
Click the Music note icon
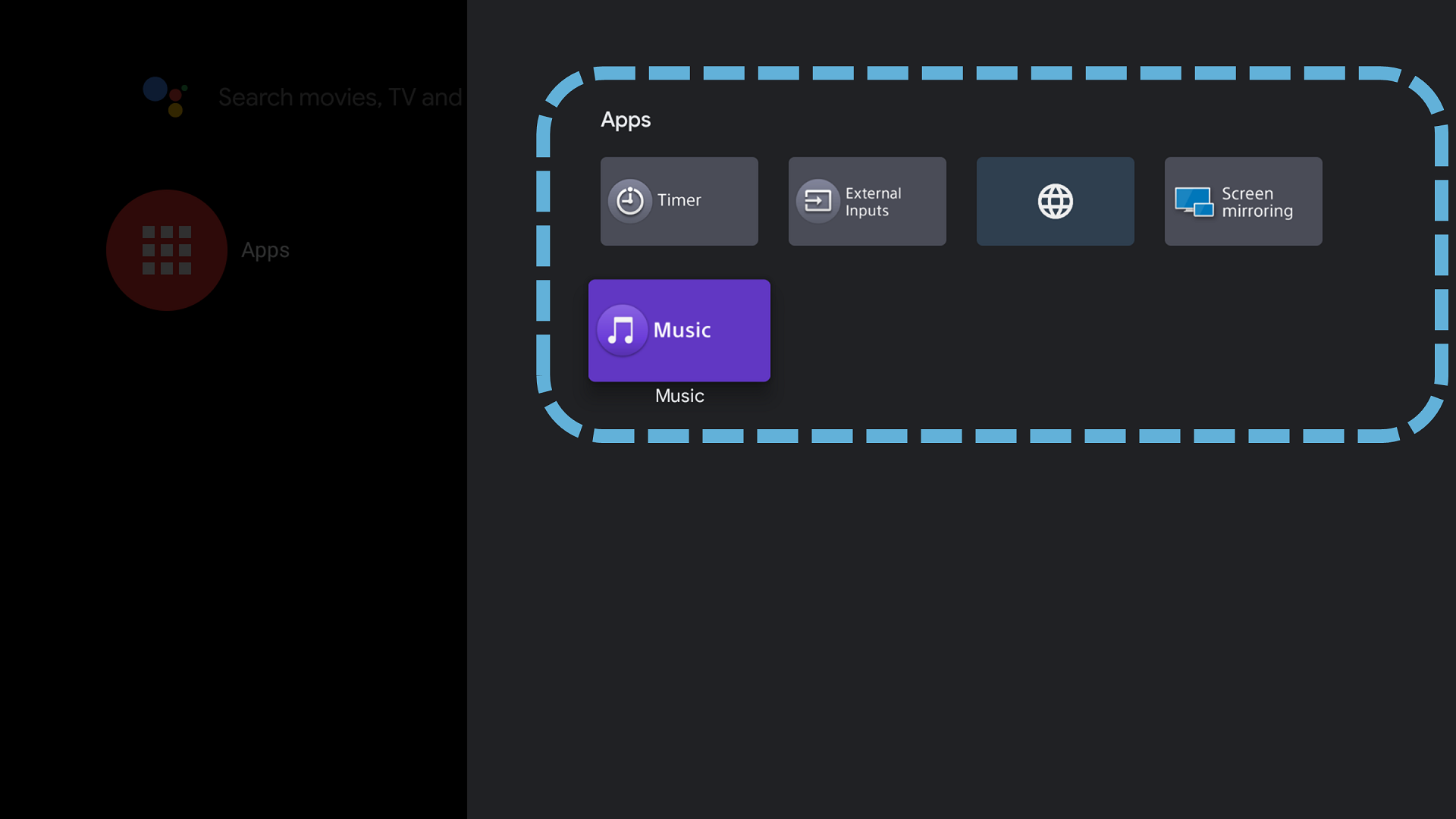pyautogui.click(x=622, y=330)
